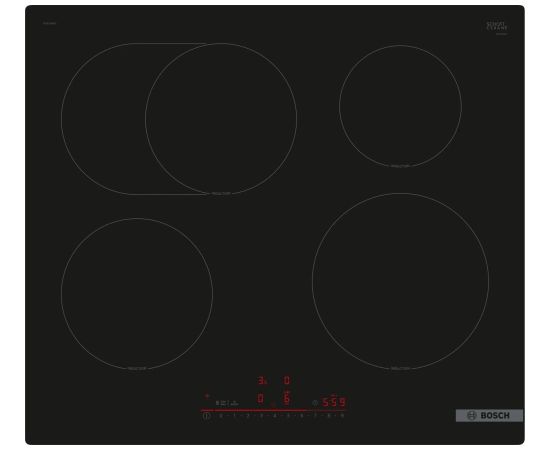Set power level 9 on the slider scale
The width and height of the screenshot is (550, 450).
(342, 416)
